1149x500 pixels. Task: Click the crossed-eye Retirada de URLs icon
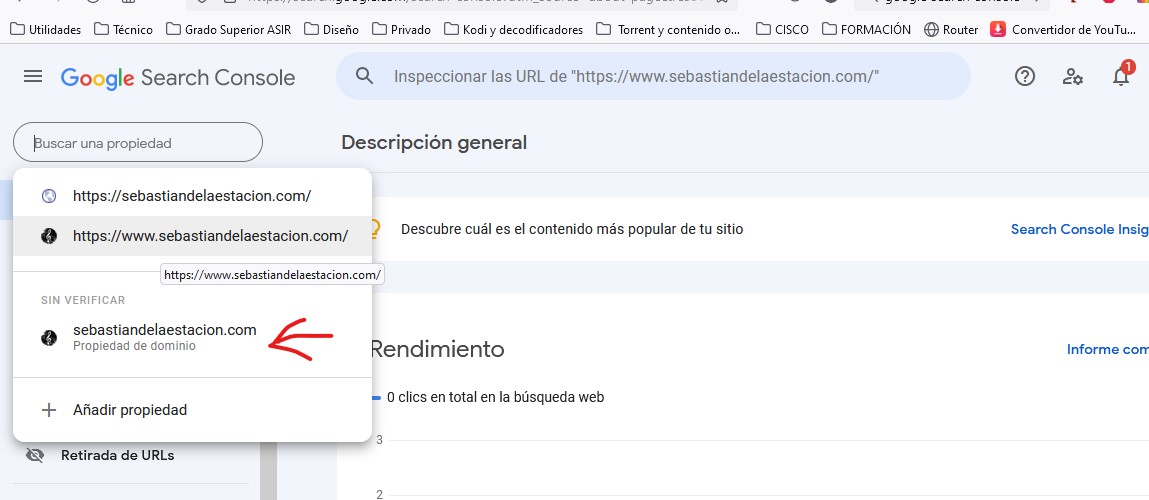click(34, 455)
